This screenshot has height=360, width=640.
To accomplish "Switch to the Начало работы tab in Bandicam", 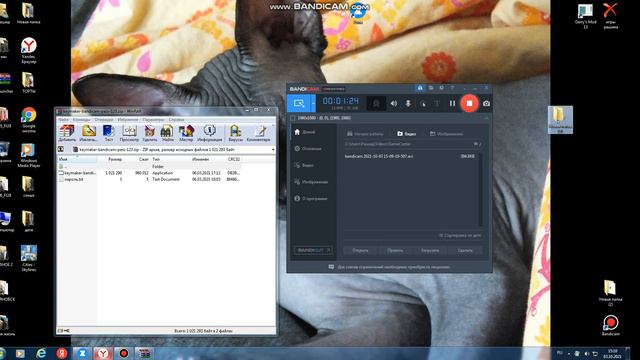I will (365, 134).
